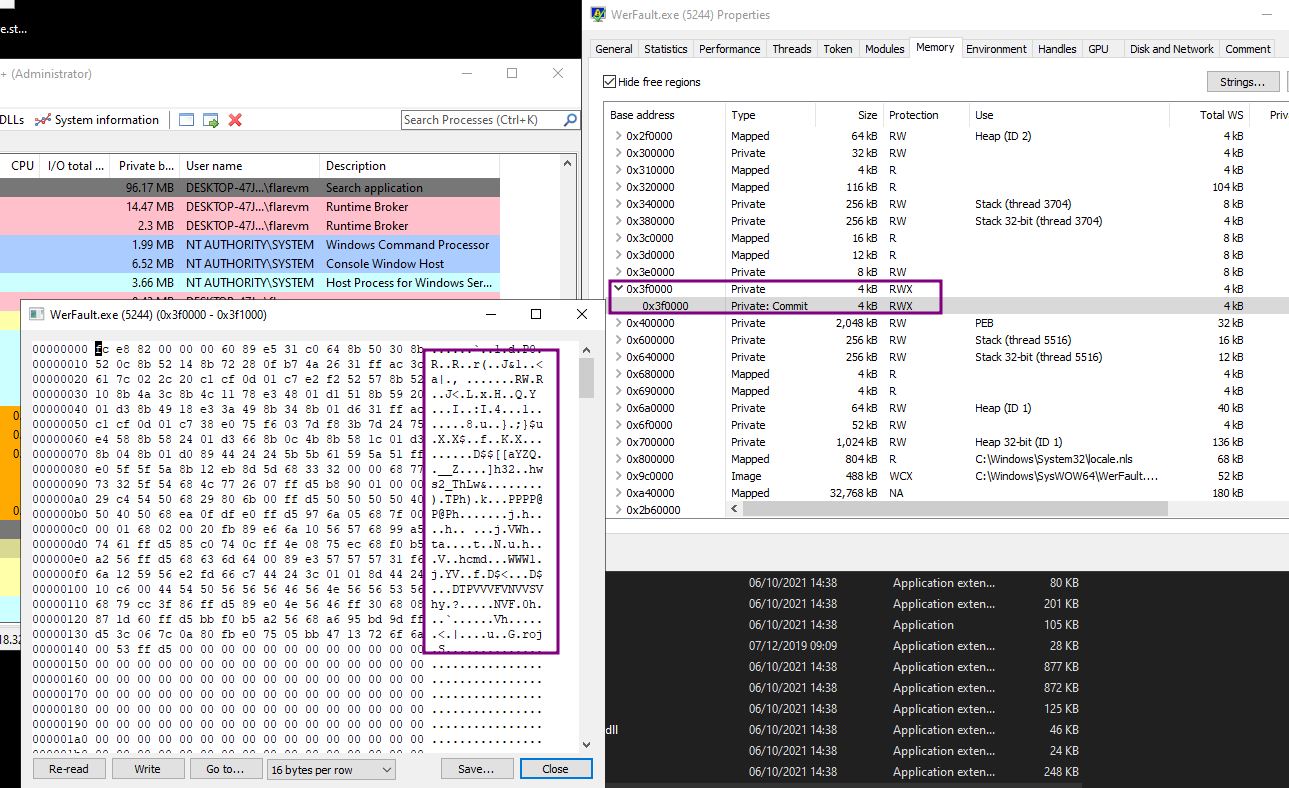Select Stack 32-bit (thread 5516) row

tap(946, 357)
